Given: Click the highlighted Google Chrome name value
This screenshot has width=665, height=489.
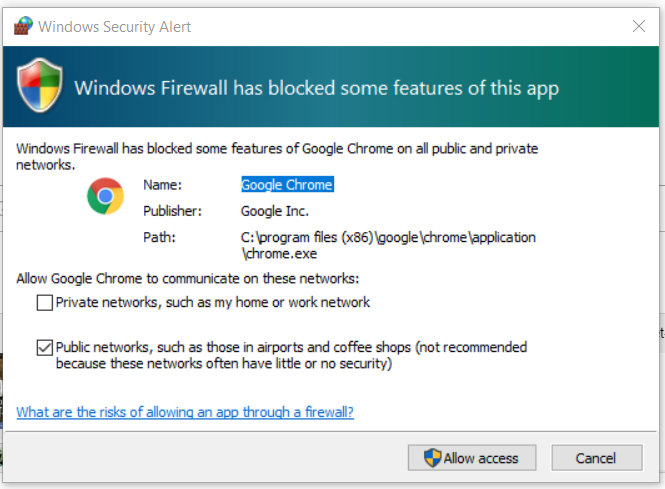Looking at the screenshot, I should click(x=286, y=185).
